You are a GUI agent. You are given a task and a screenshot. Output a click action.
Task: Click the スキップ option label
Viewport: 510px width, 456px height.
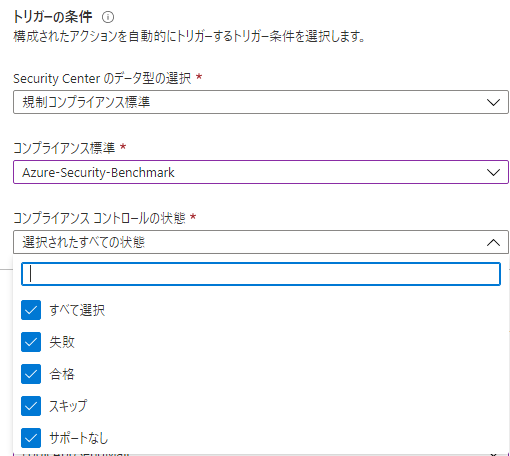68,406
